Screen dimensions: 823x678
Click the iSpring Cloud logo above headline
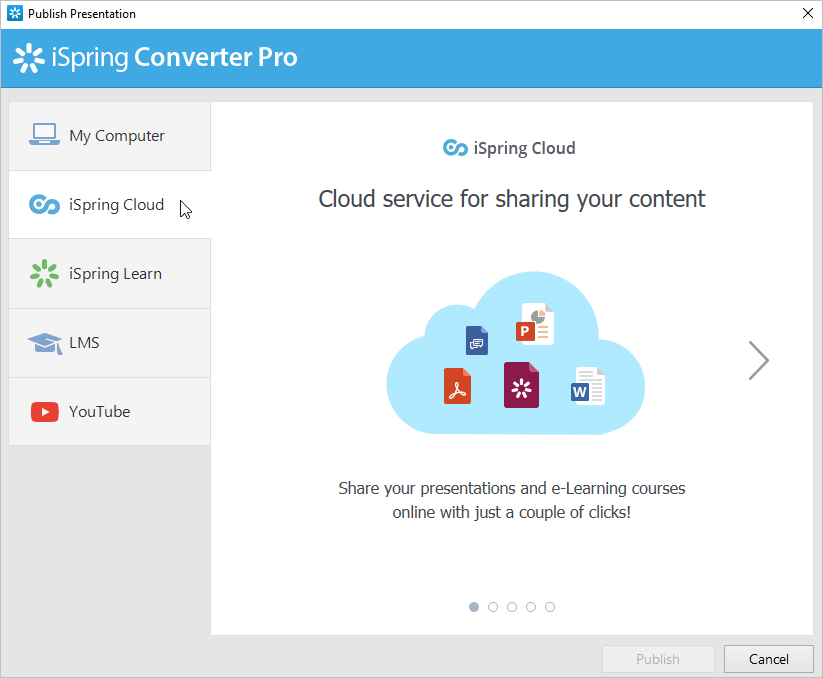pos(509,148)
